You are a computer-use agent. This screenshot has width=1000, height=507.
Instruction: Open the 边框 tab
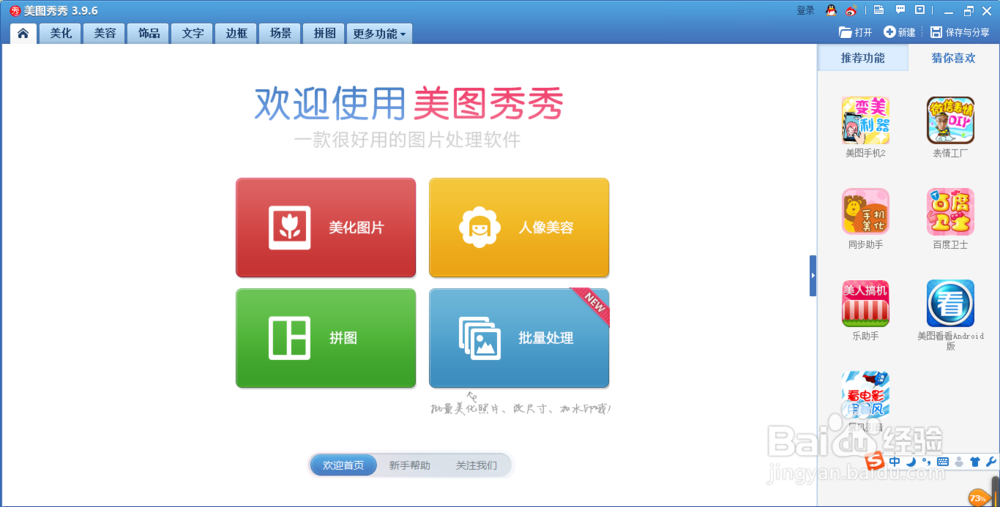pyautogui.click(x=236, y=33)
